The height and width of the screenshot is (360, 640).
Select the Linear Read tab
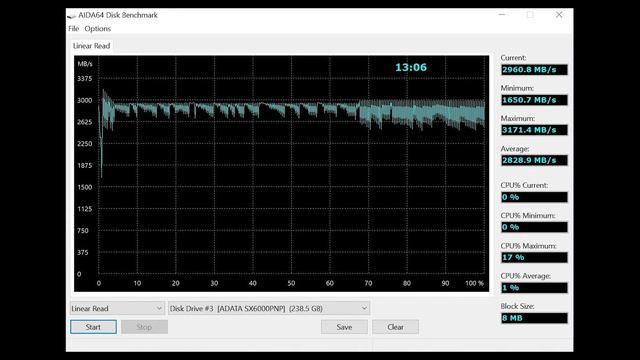(91, 46)
